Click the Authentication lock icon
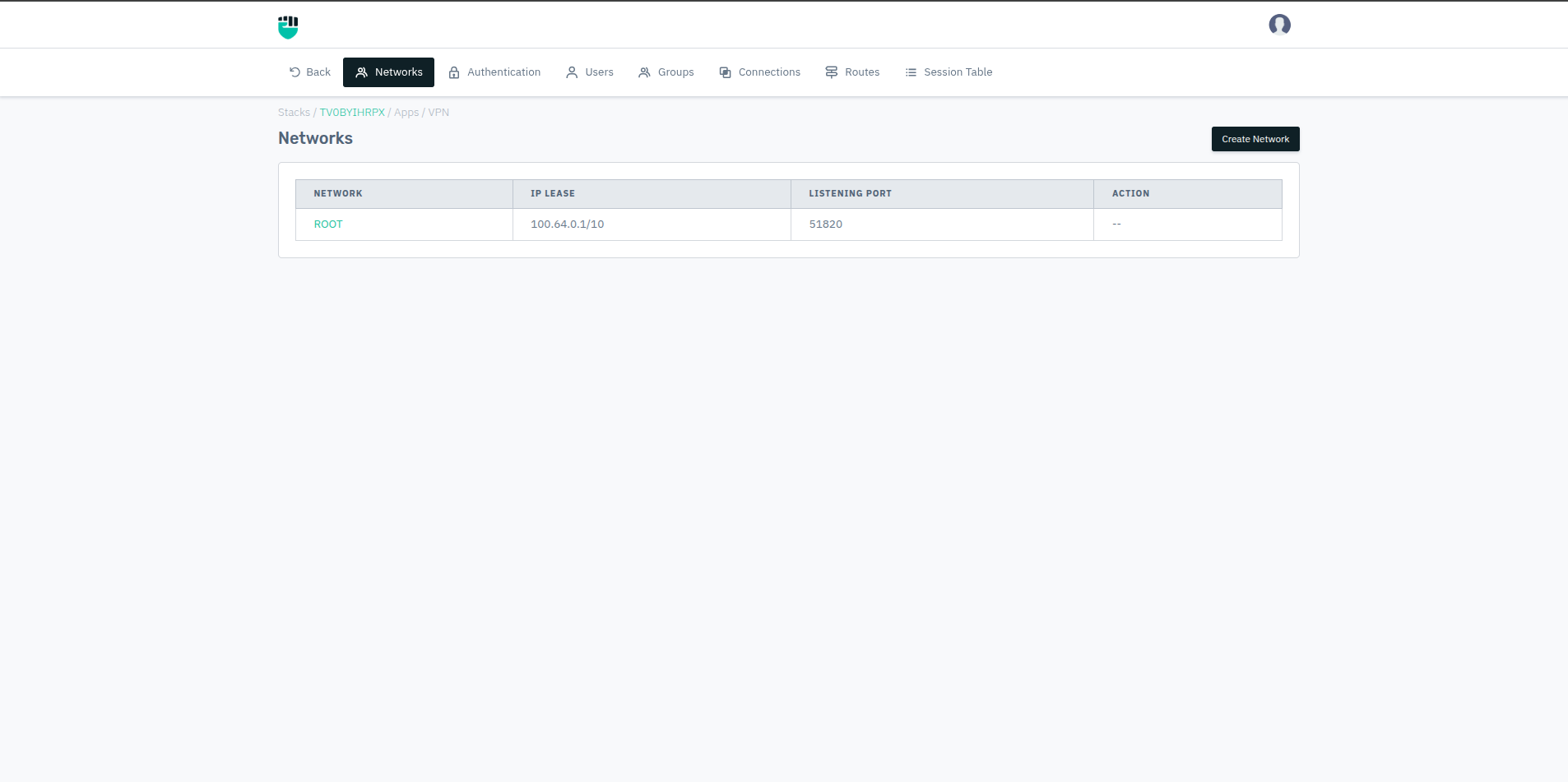Image resolution: width=1568 pixels, height=782 pixels. coord(454,72)
